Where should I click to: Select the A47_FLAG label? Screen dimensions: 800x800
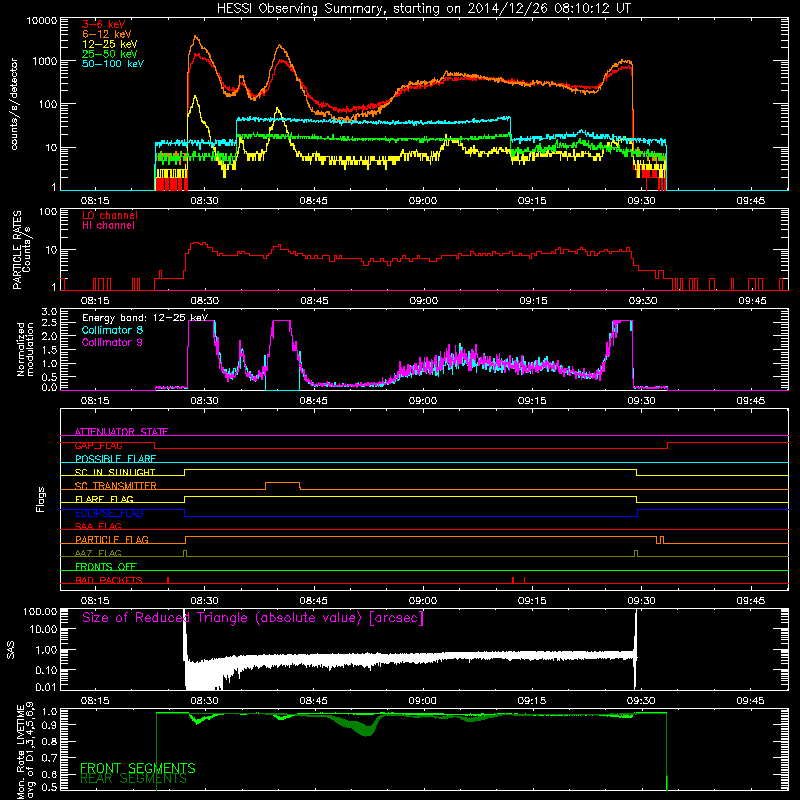point(98,553)
